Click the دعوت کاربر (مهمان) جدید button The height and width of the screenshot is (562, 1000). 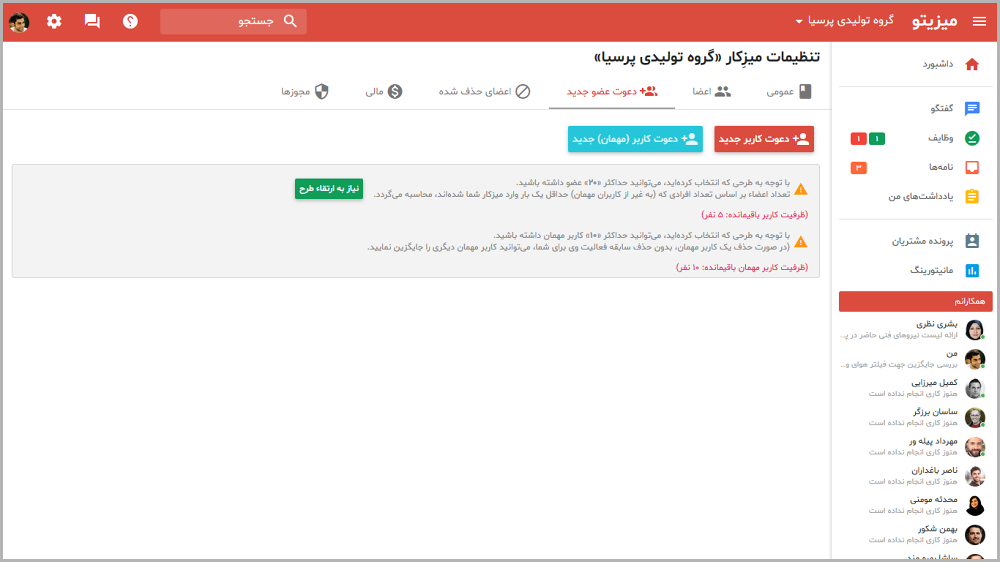(x=635, y=139)
